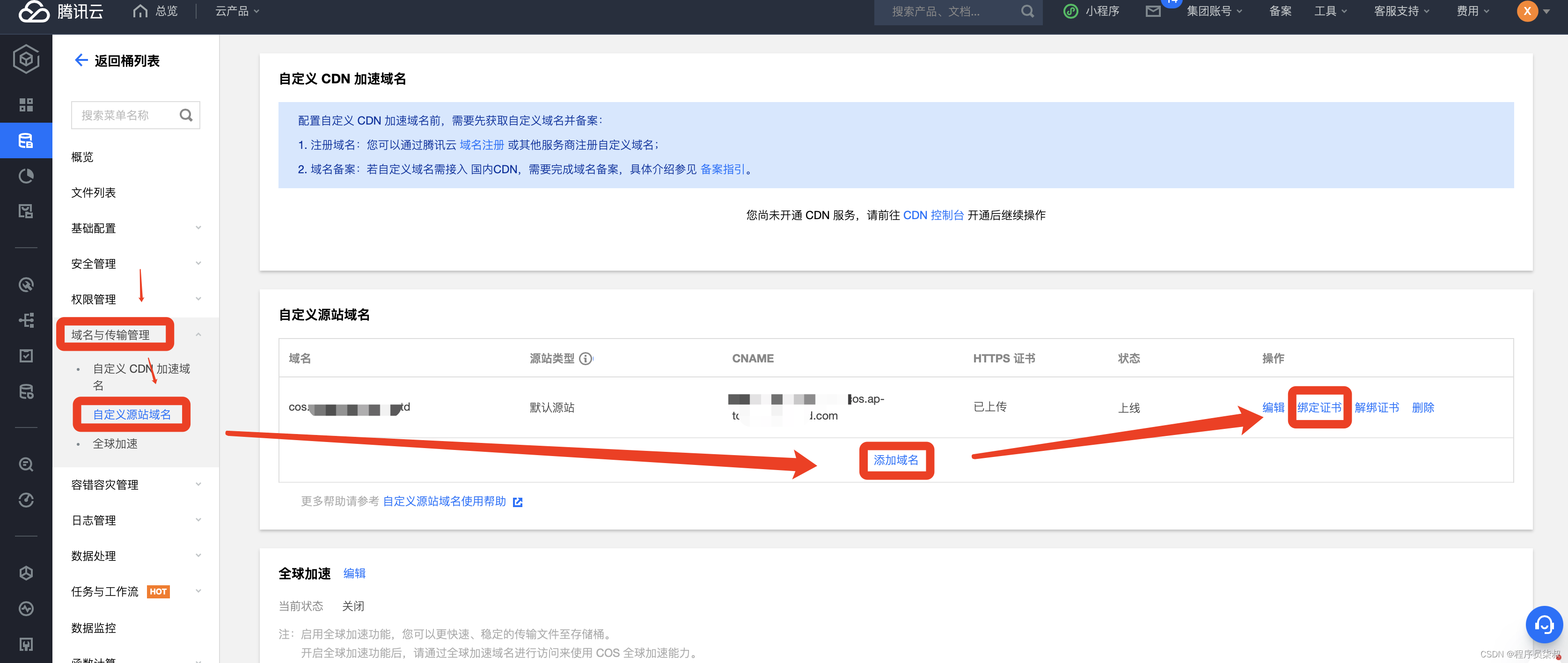Image resolution: width=1568 pixels, height=663 pixels.
Task: Open the mail messages envelope icon
Action: (1153, 12)
